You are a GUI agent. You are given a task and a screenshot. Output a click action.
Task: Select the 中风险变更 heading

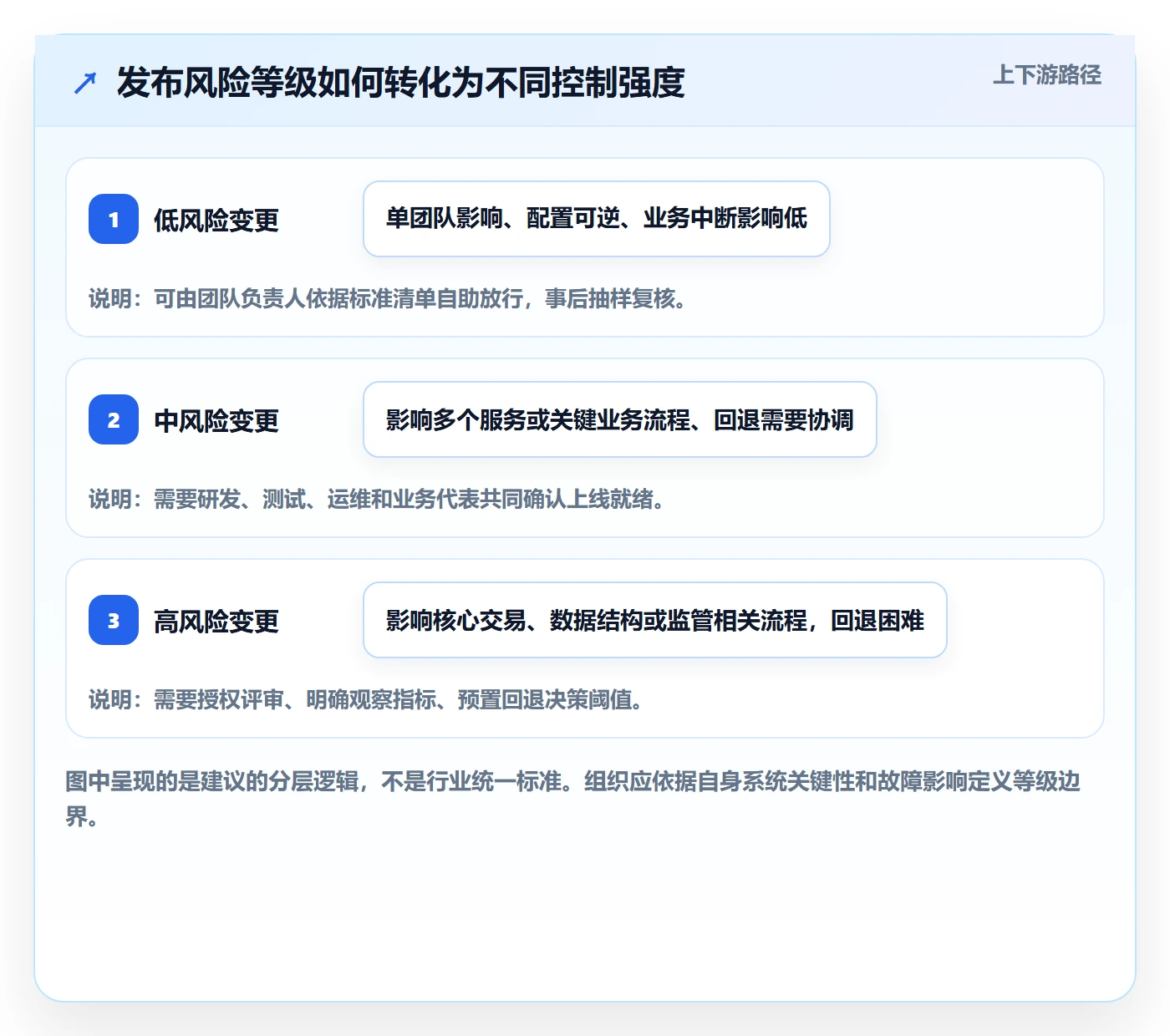coord(216,420)
